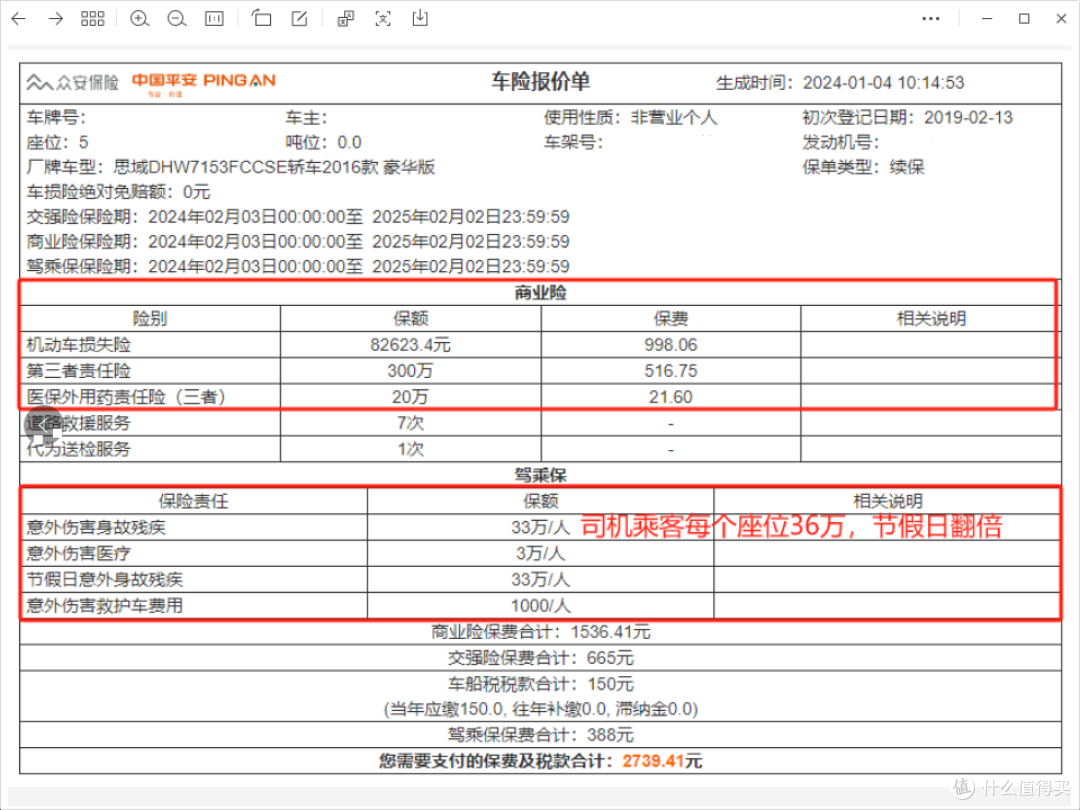The width and height of the screenshot is (1080, 810).
Task: Click the back navigation arrow
Action: point(19,18)
